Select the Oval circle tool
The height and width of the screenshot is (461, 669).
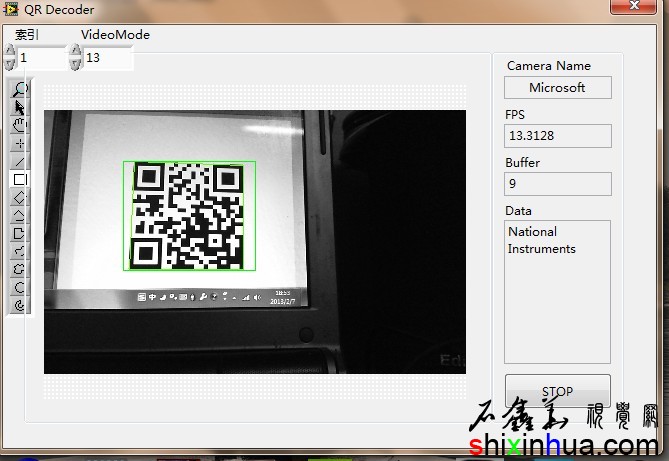(x=19, y=287)
